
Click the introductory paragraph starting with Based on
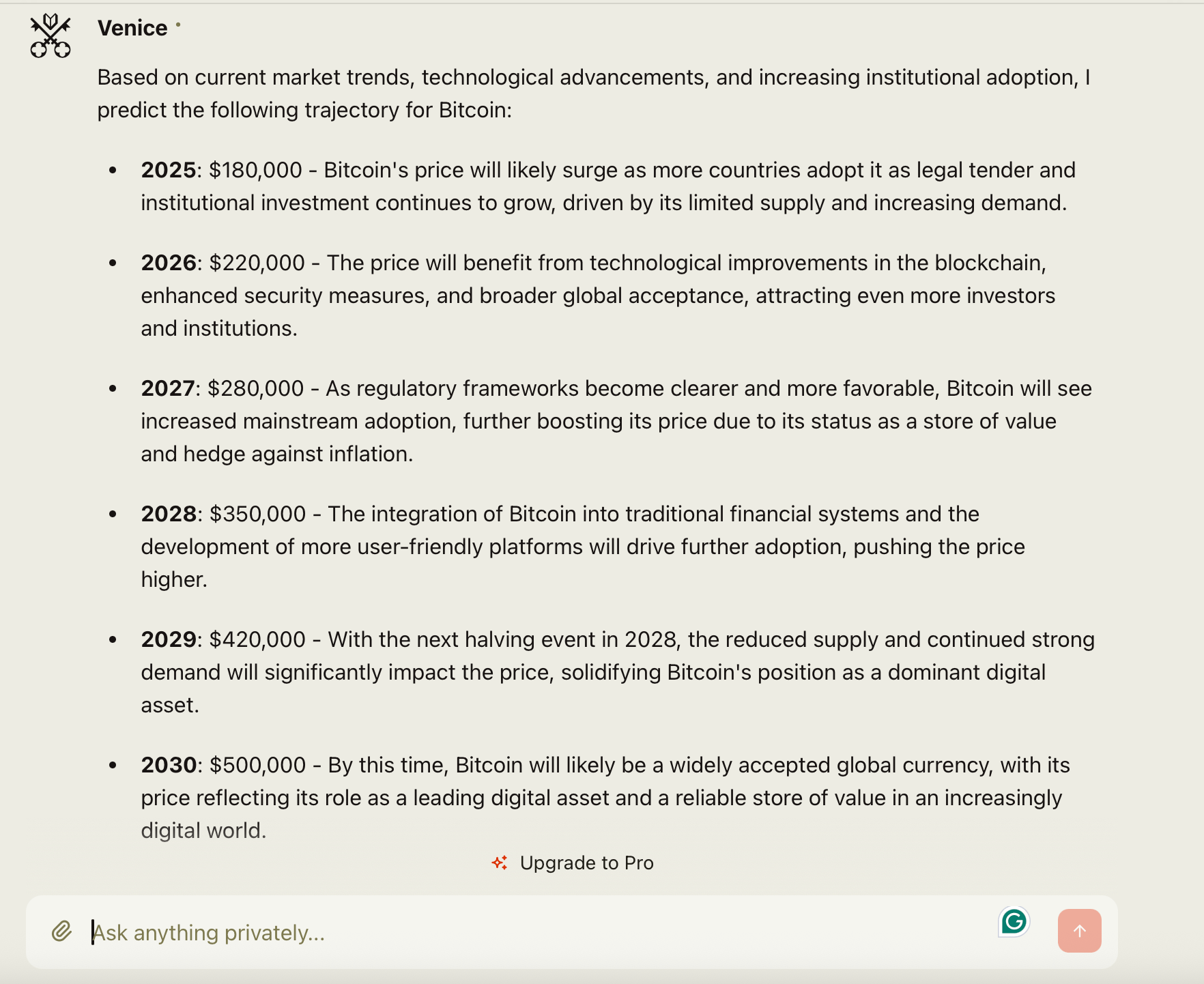coord(478,93)
